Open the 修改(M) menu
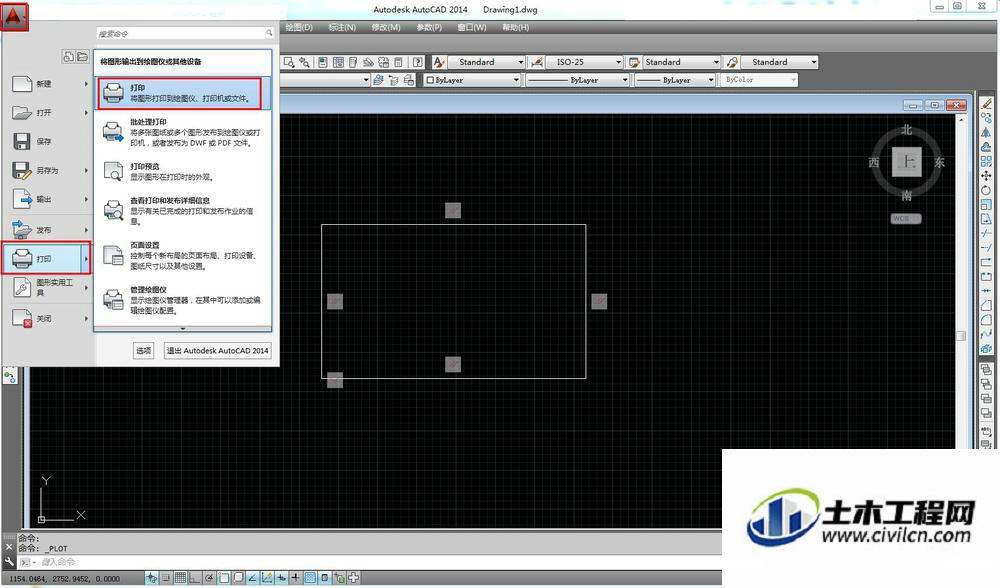This screenshot has width=1000, height=588. pos(386,27)
